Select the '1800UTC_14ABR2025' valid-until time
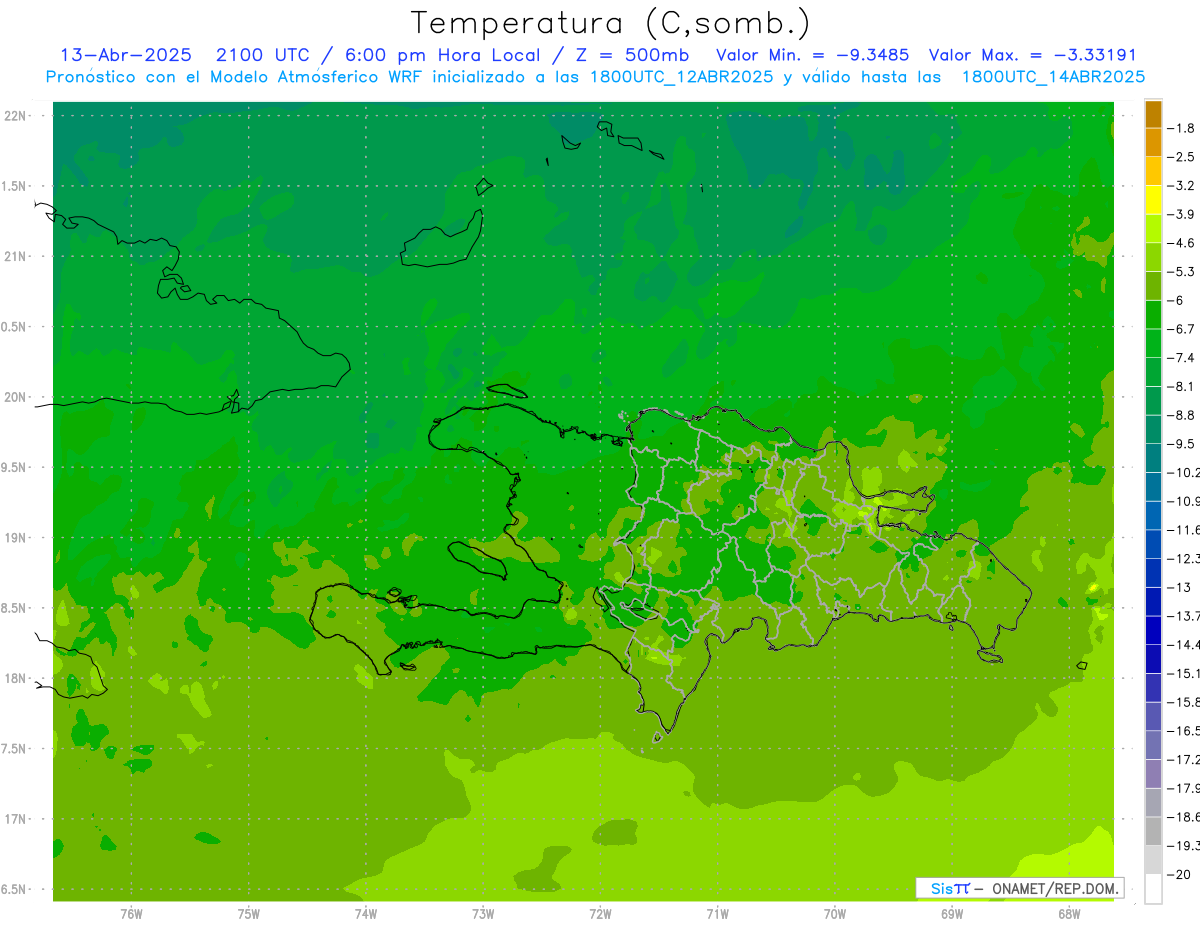1200x927 pixels. (1053, 77)
